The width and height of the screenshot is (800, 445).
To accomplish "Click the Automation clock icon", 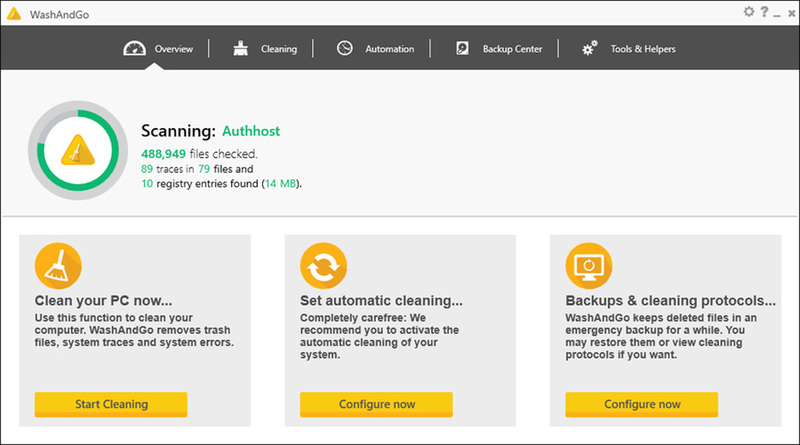I will 345,48.
